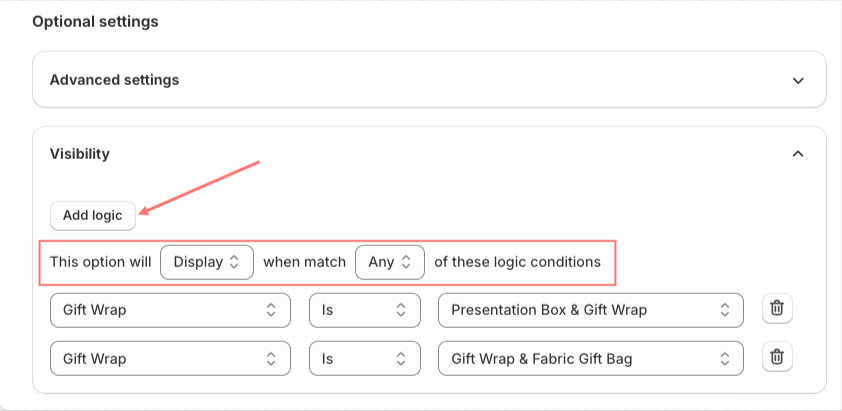Click the chevron-down icon on Advanced settings

coord(798,81)
